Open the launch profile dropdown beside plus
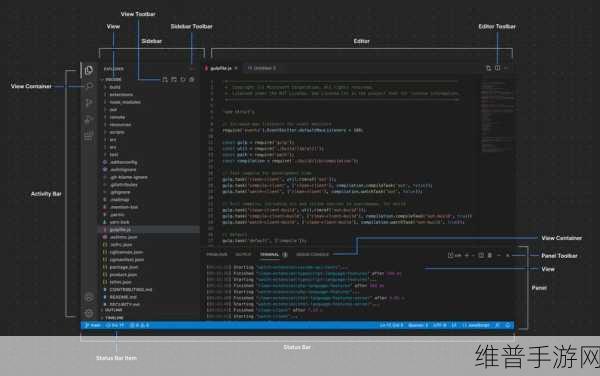 tap(473, 255)
